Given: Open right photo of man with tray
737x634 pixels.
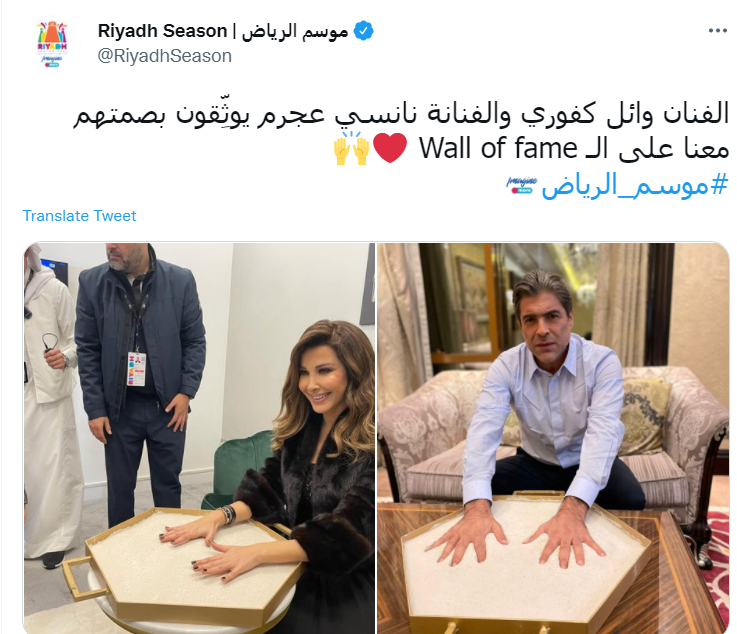Looking at the screenshot, I should tap(553, 438).
